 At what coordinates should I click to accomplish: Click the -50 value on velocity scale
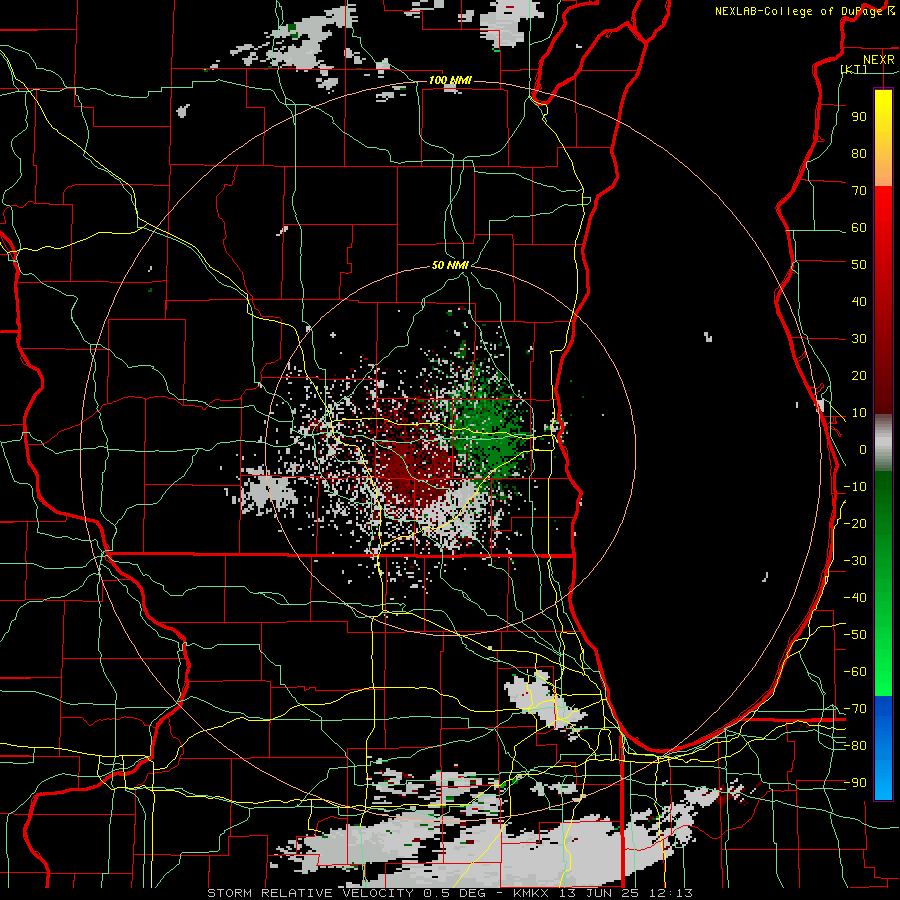(x=855, y=635)
